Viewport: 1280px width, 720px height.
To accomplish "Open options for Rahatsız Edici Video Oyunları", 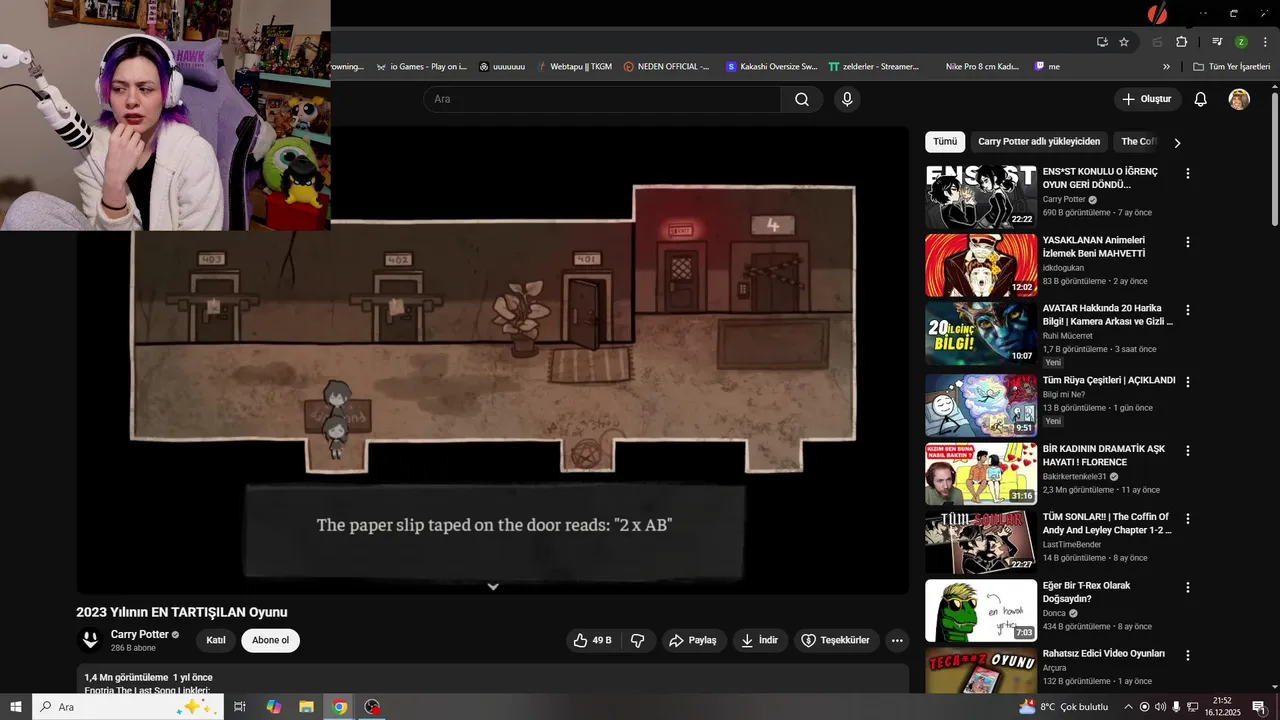I will pos(1188,655).
